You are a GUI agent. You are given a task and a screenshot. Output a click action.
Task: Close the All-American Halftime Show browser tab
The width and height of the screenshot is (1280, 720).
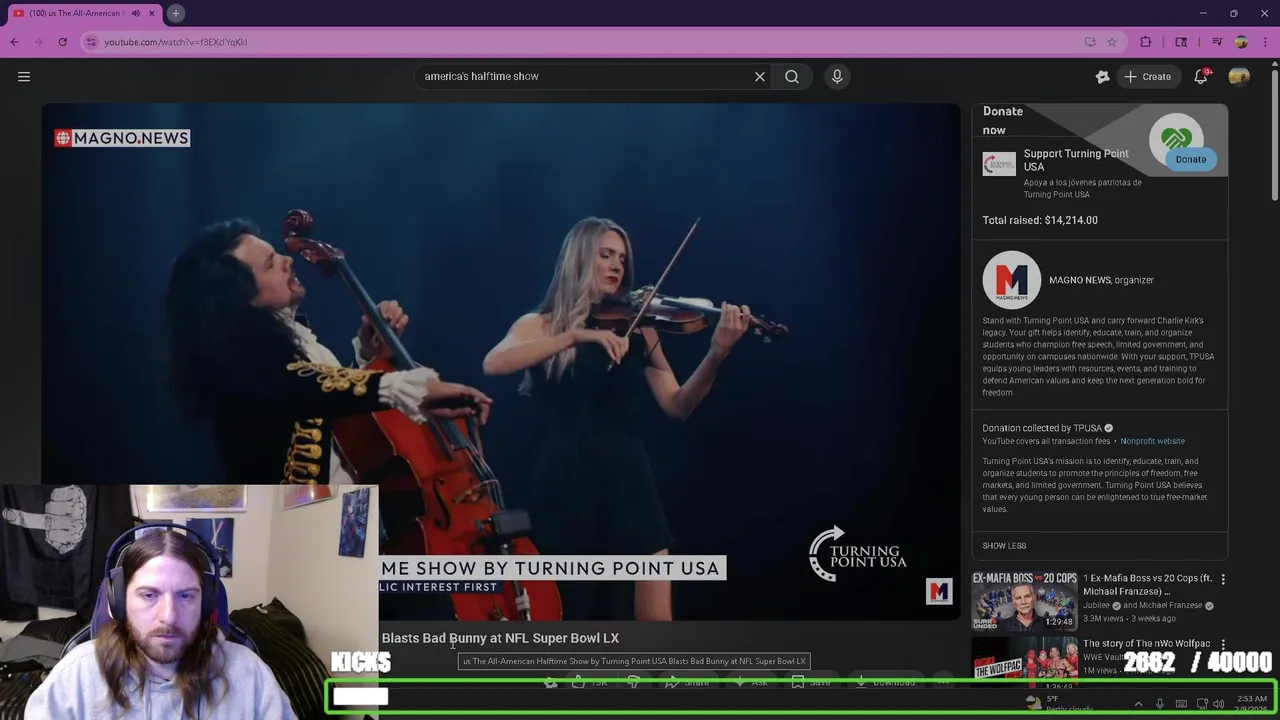click(x=152, y=13)
